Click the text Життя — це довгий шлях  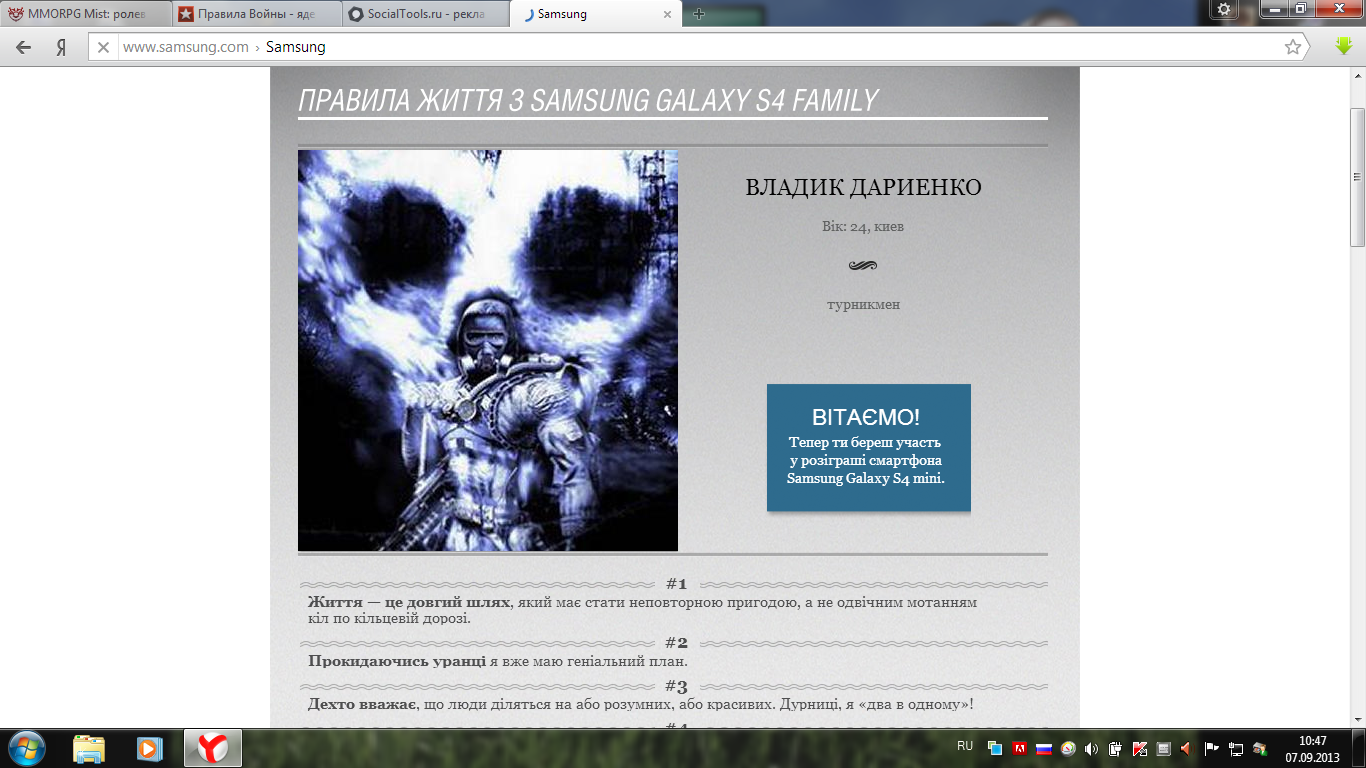pyautogui.click(x=410, y=602)
